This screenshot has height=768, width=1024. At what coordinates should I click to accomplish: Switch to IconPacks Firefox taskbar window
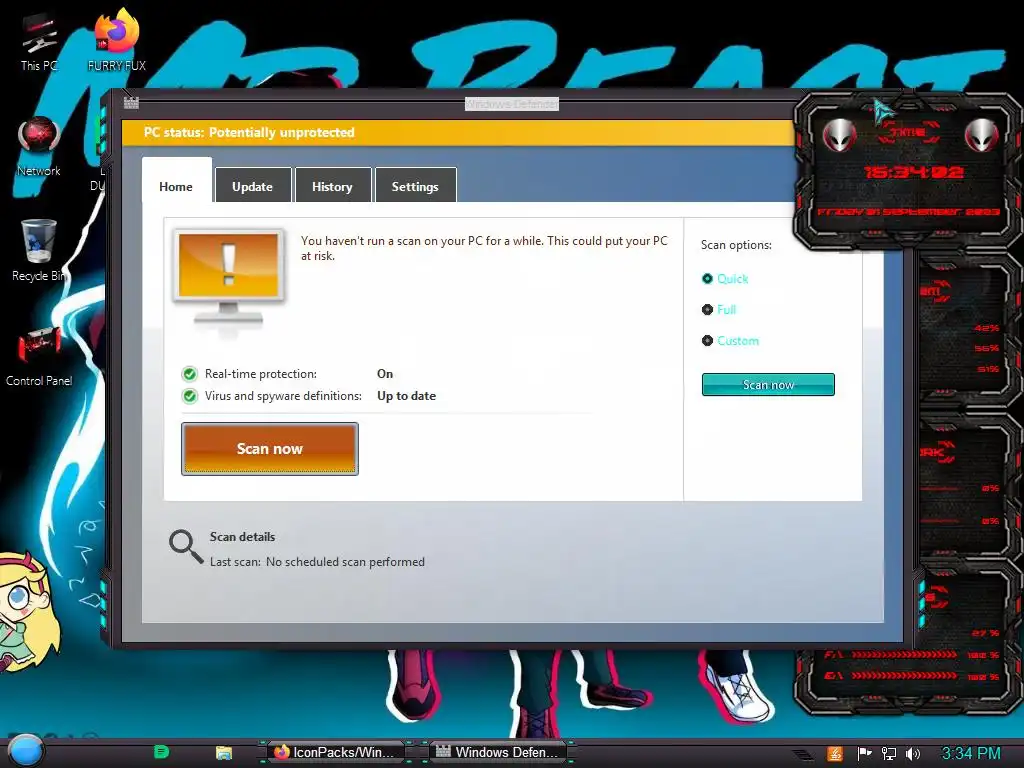tap(335, 752)
